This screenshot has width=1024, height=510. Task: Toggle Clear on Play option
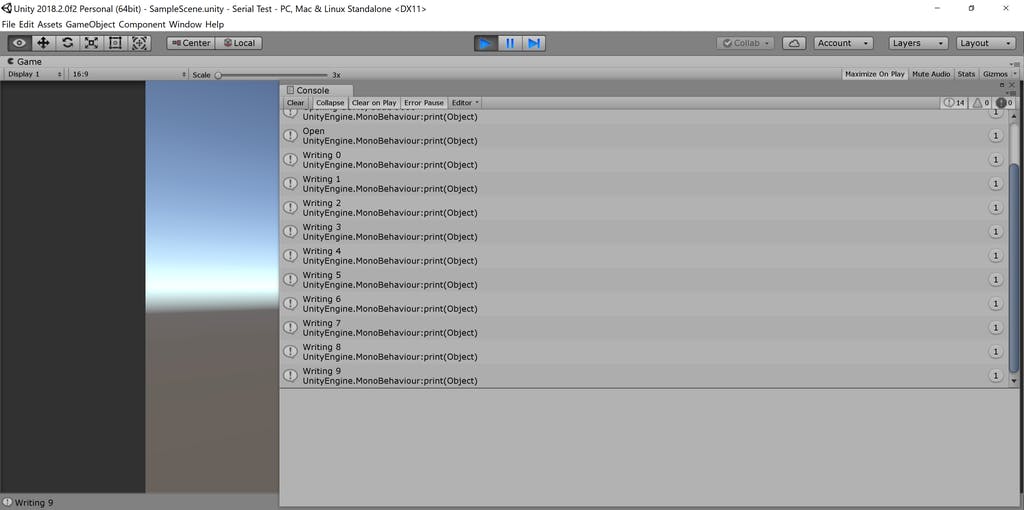(x=374, y=103)
